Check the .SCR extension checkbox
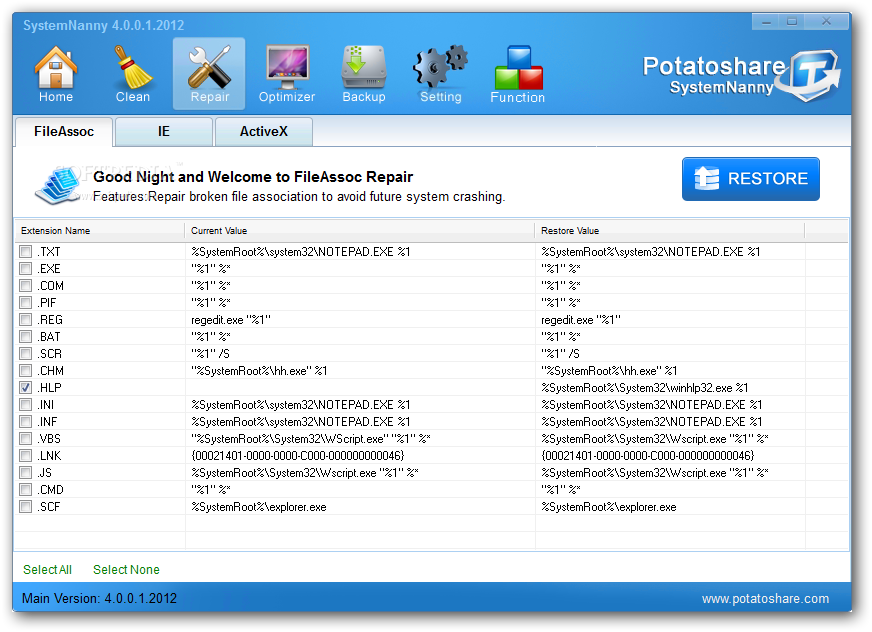 26,353
